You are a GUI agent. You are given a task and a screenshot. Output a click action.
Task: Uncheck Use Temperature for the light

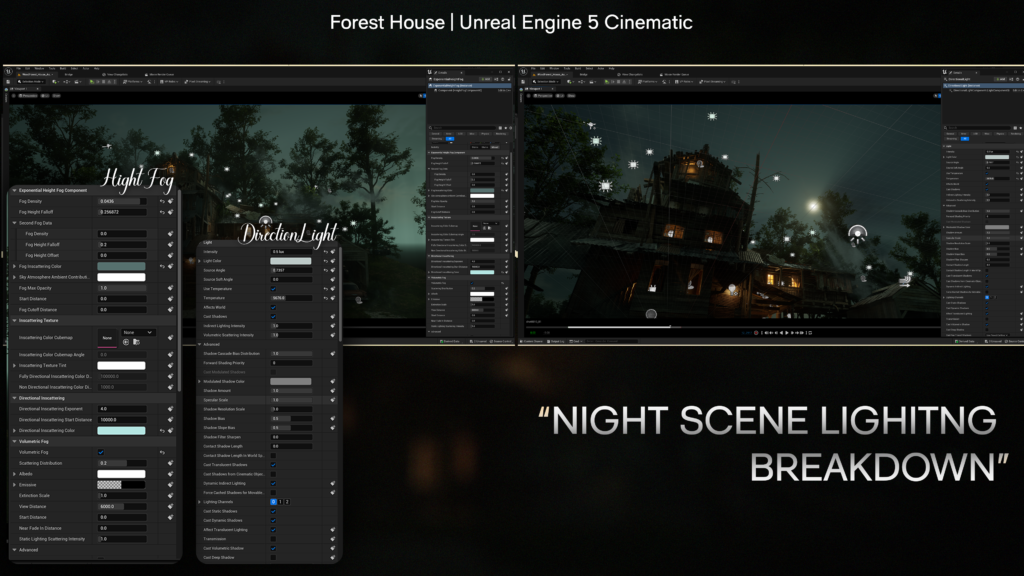click(273, 289)
